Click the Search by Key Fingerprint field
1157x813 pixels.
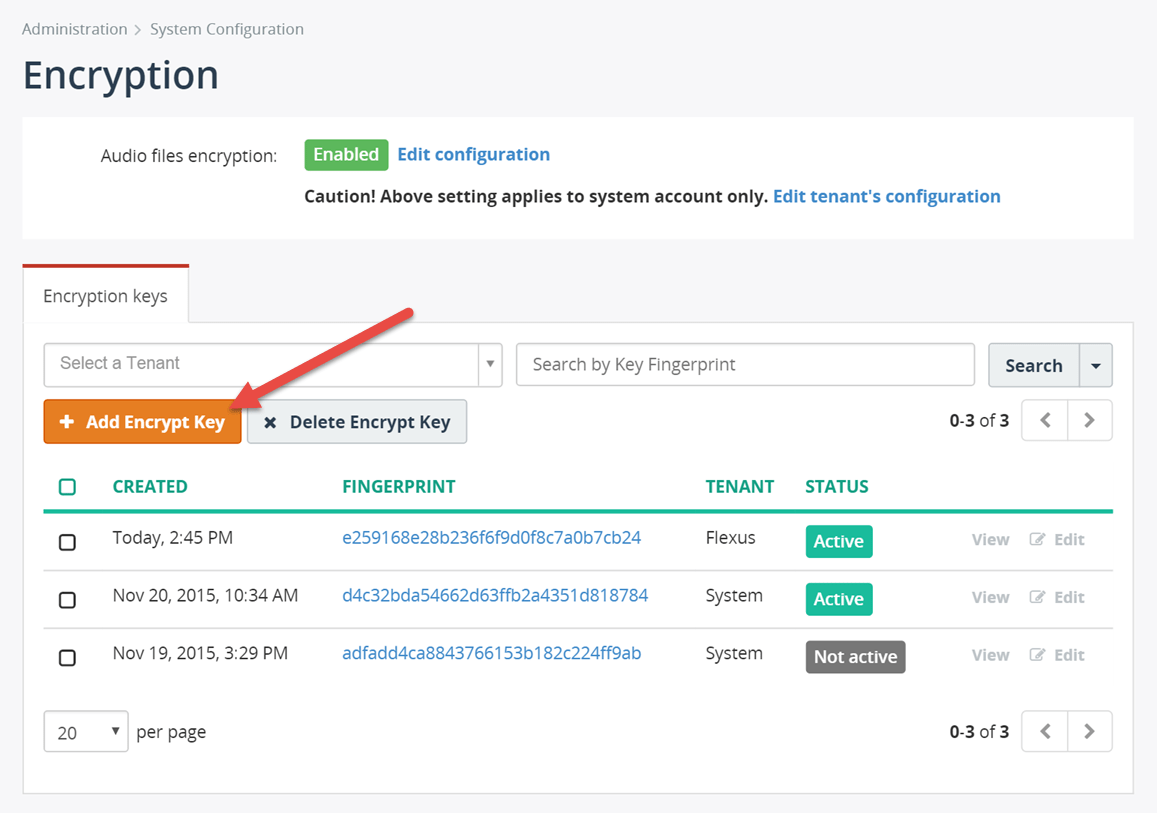coord(745,365)
